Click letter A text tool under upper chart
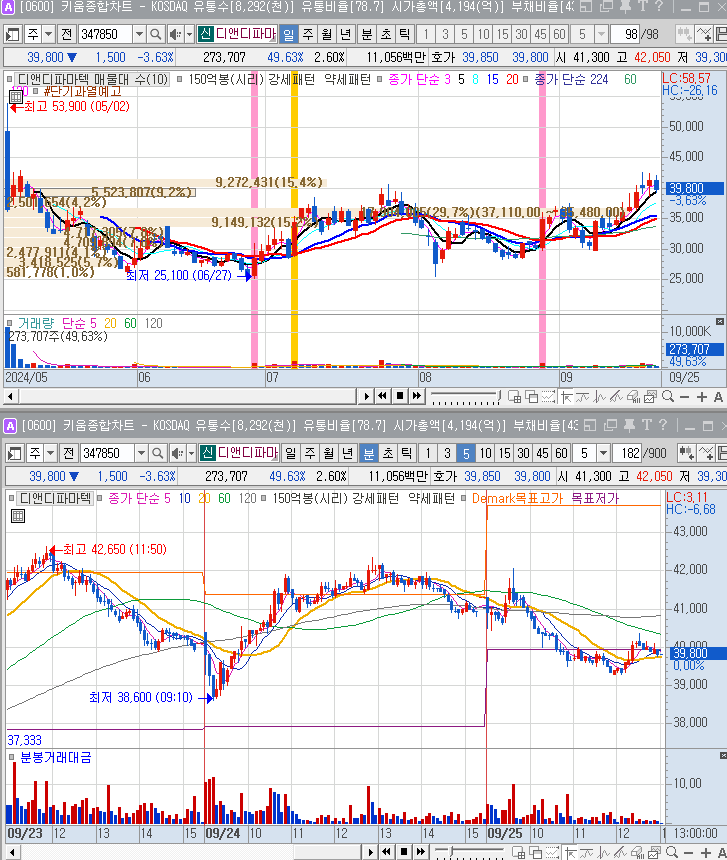Viewport: 727px width, 860px height. pos(718,397)
